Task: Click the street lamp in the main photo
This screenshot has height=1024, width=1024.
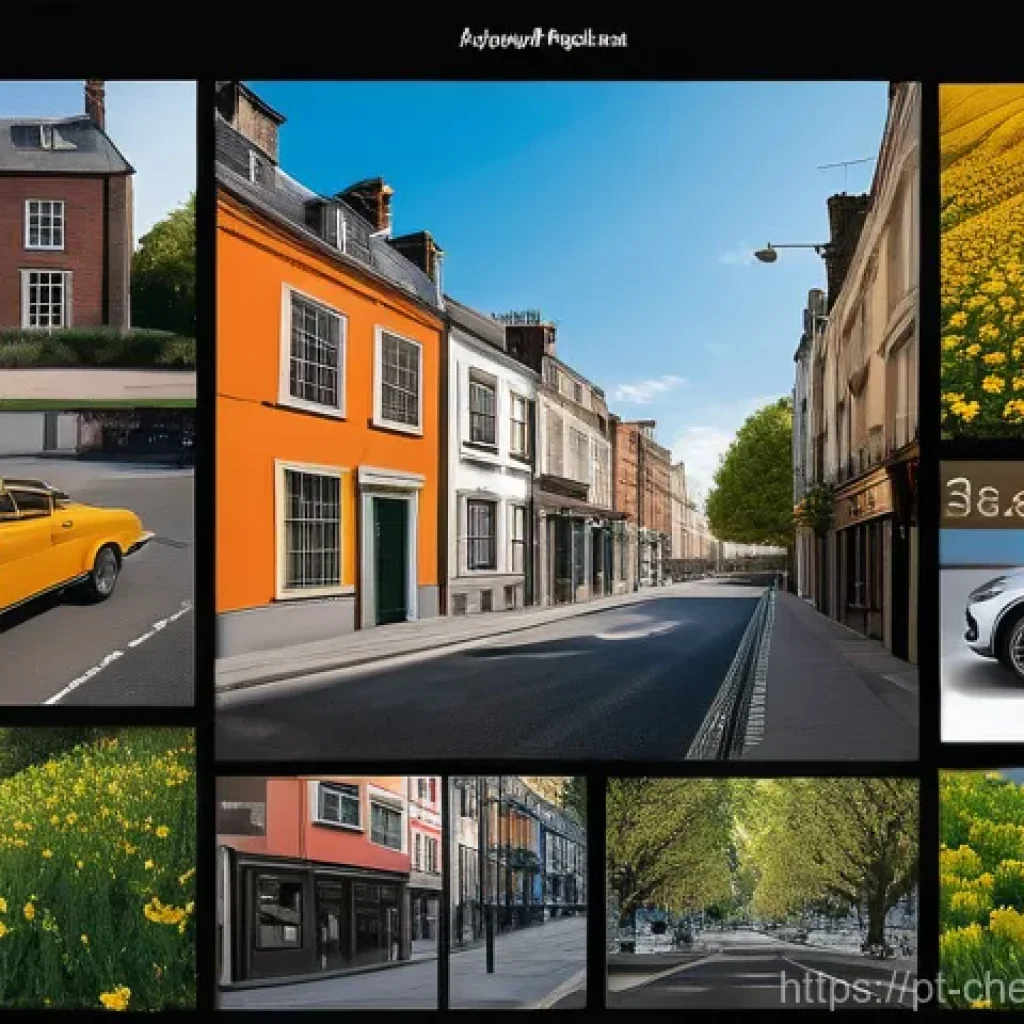Action: tap(767, 254)
